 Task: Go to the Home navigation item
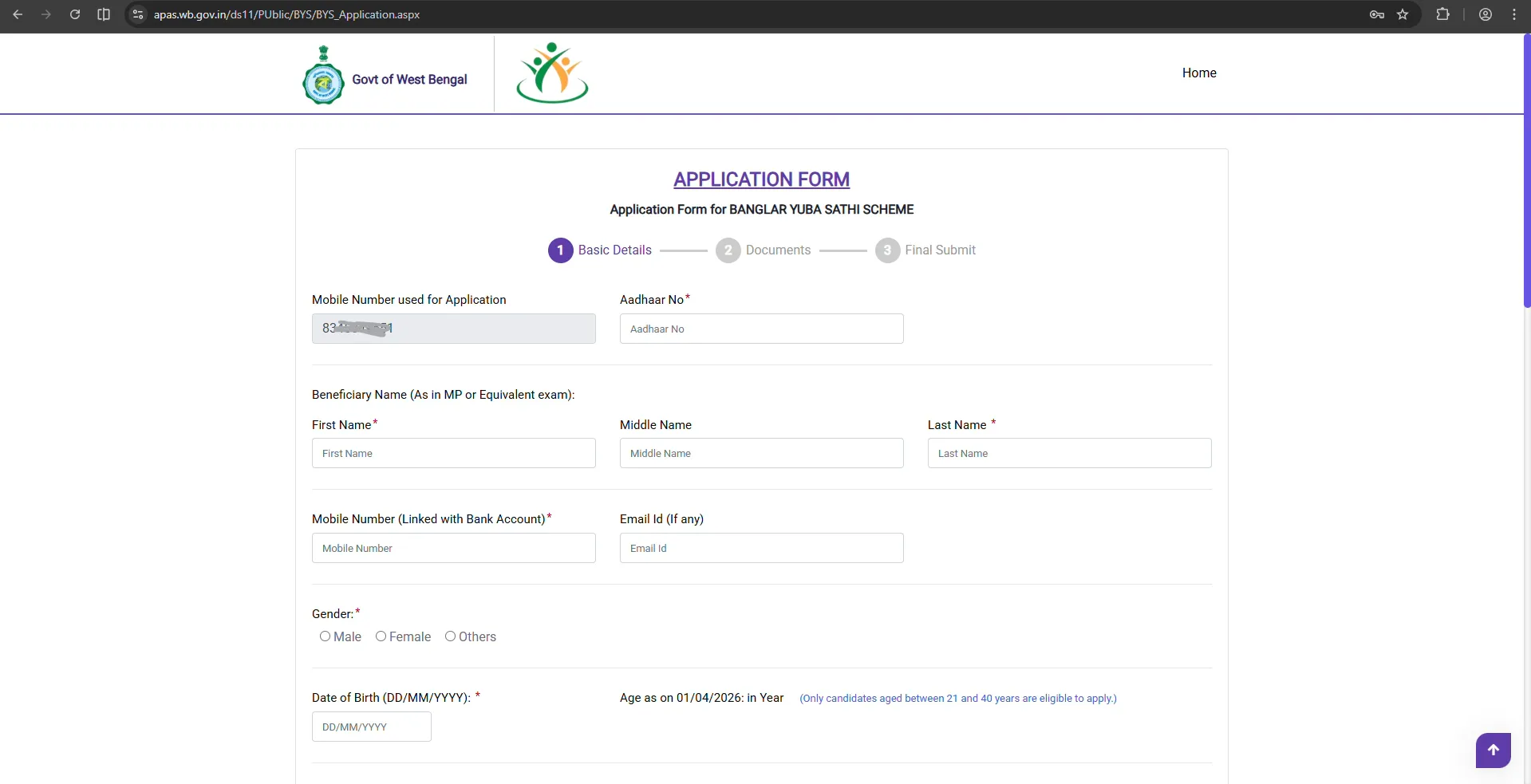click(1199, 73)
